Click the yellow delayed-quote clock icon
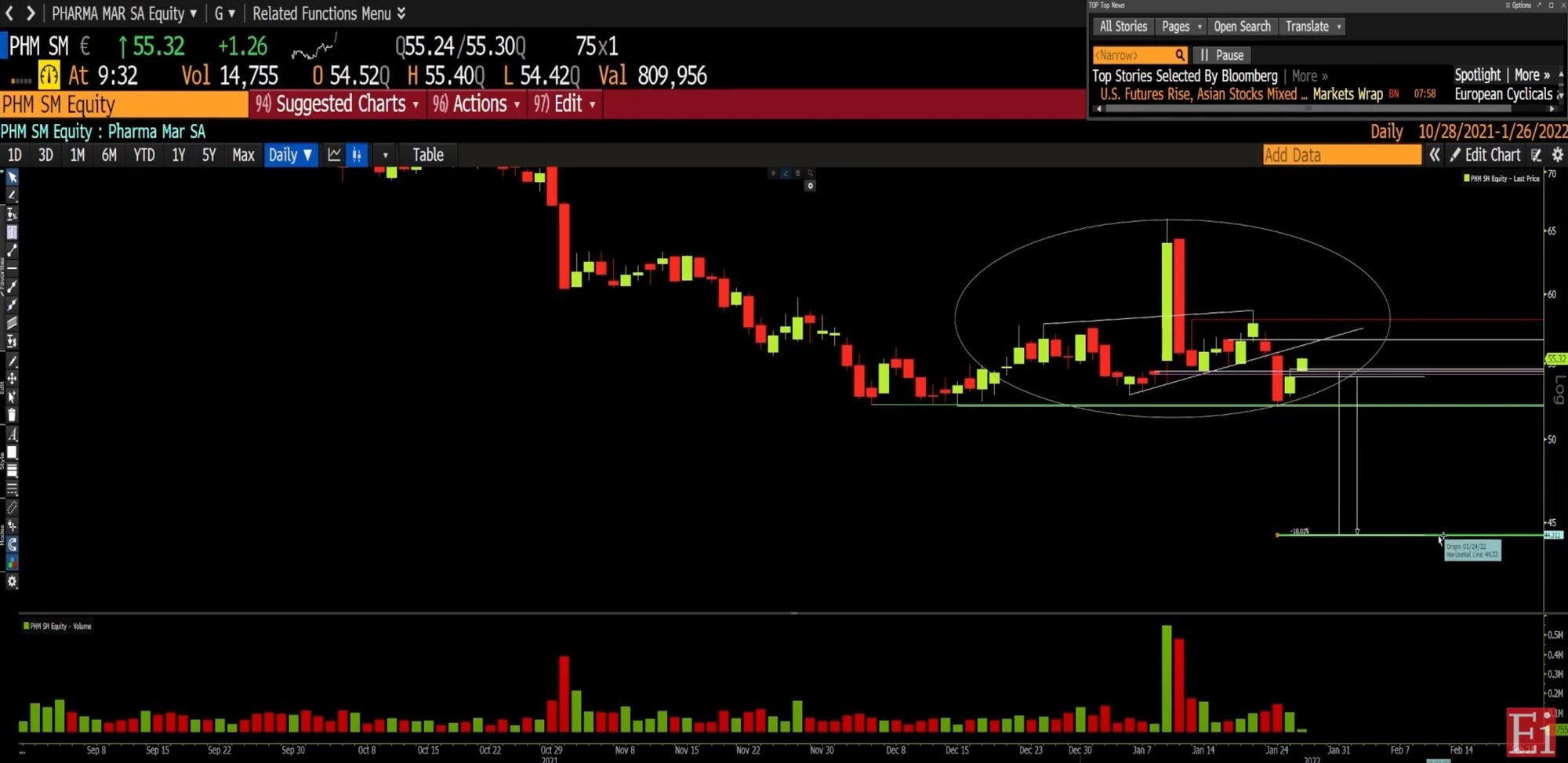The height and width of the screenshot is (763, 1568). (49, 75)
